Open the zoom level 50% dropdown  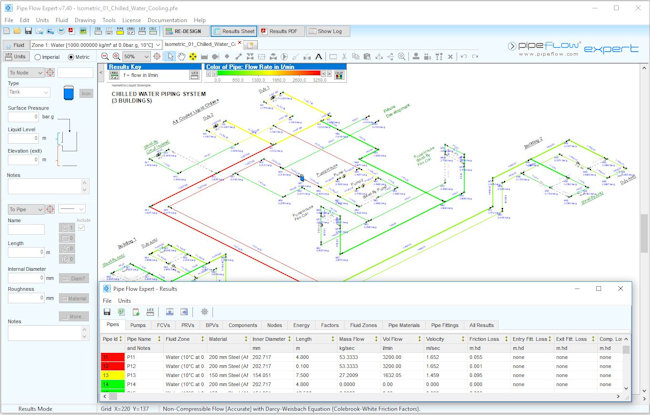[x=136, y=56]
